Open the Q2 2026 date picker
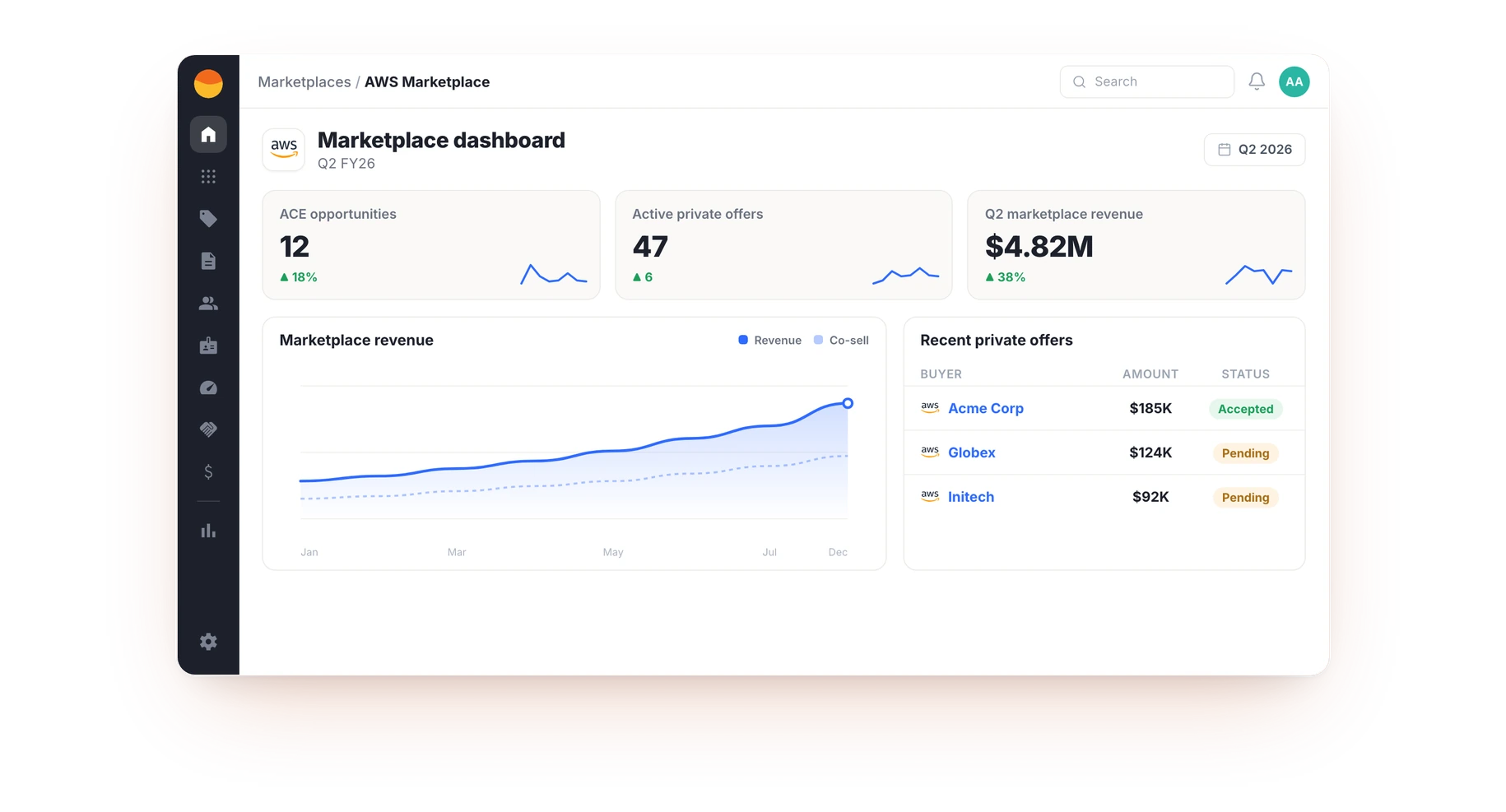1506x812 pixels. (1254, 150)
